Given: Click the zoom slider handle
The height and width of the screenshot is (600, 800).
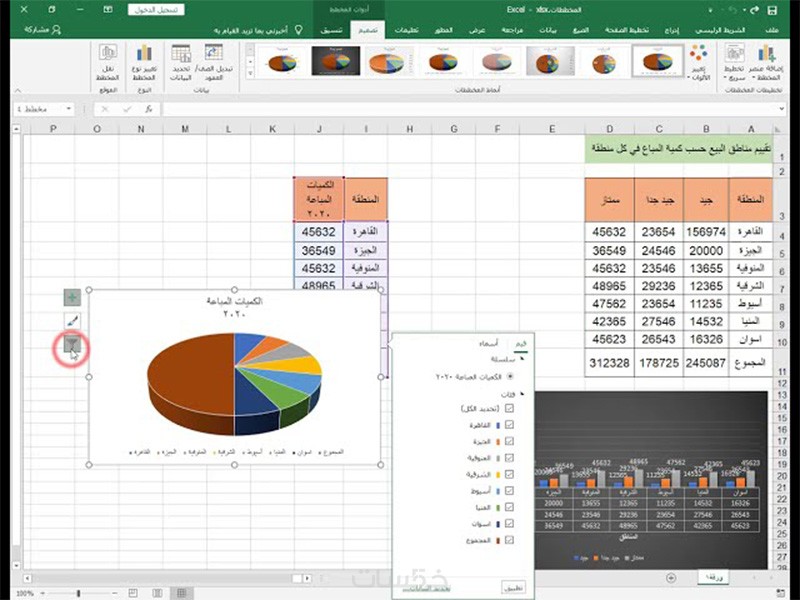Looking at the screenshot, I should (x=78, y=593).
